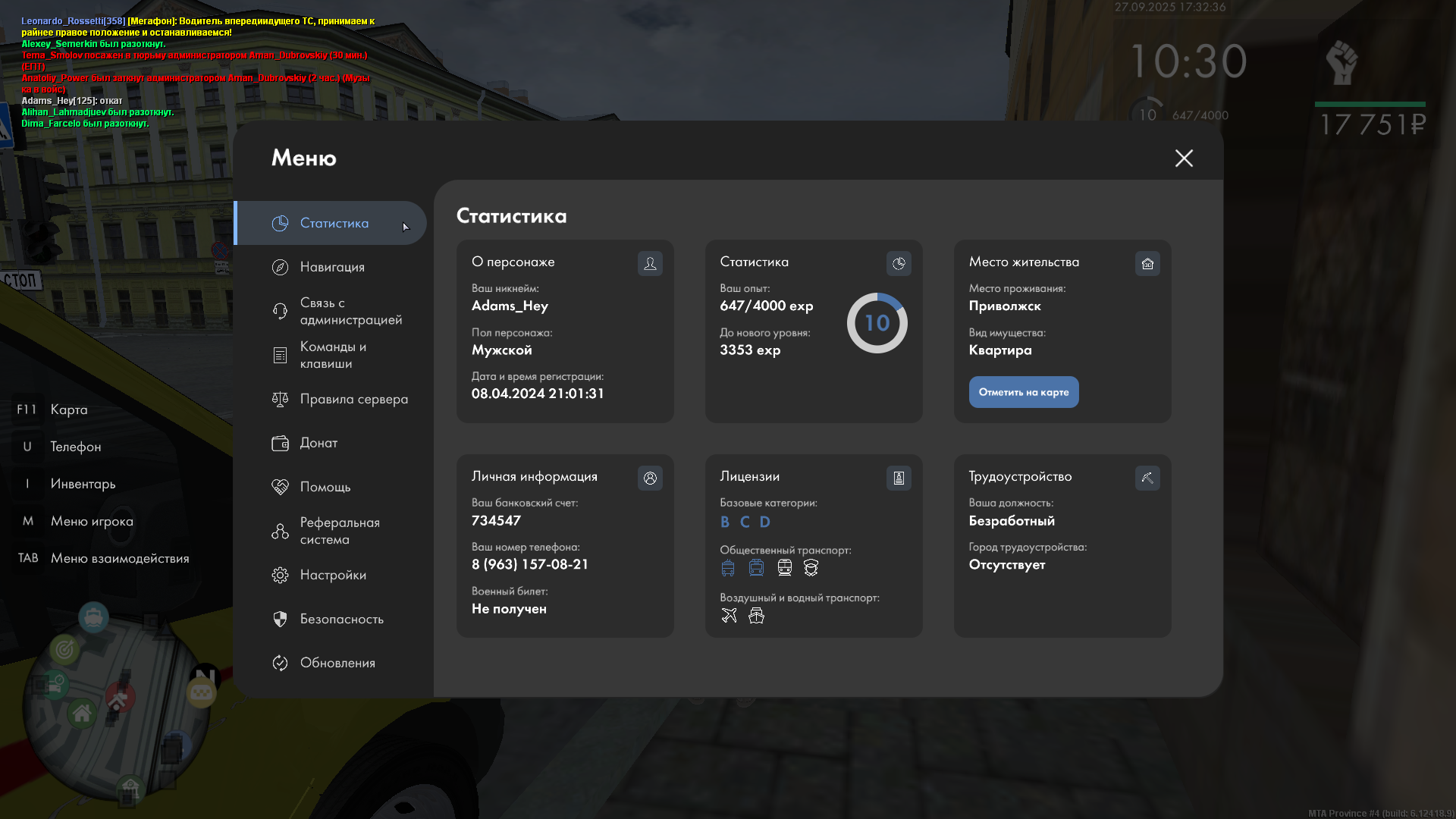Select the Настройки menu item

coord(333,575)
